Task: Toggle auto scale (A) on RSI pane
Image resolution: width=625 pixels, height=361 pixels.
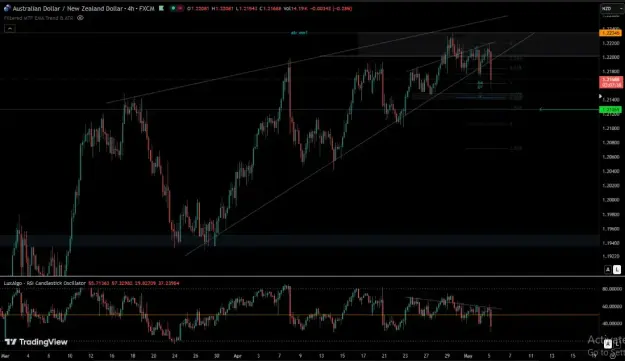Action: [607, 343]
